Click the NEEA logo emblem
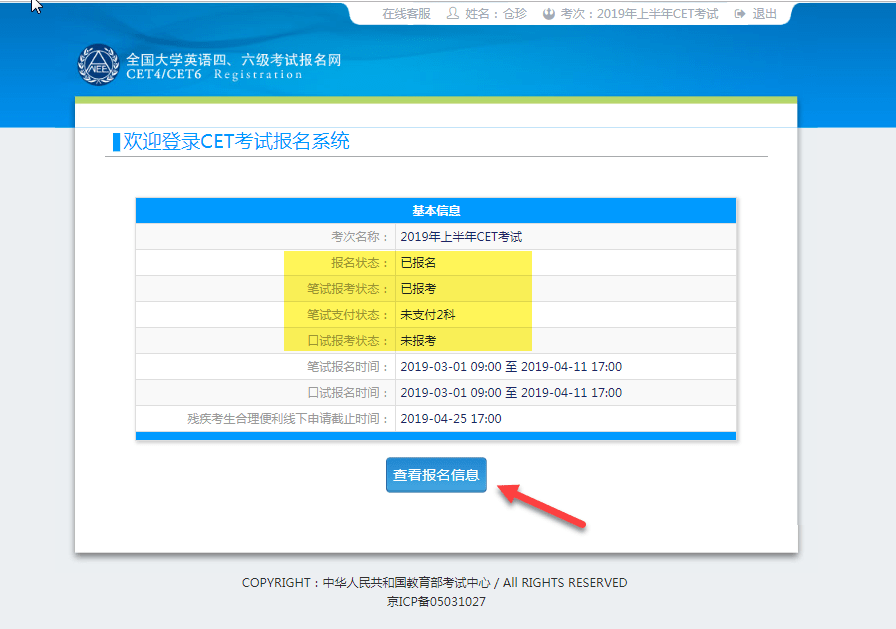896x629 pixels. click(x=98, y=65)
